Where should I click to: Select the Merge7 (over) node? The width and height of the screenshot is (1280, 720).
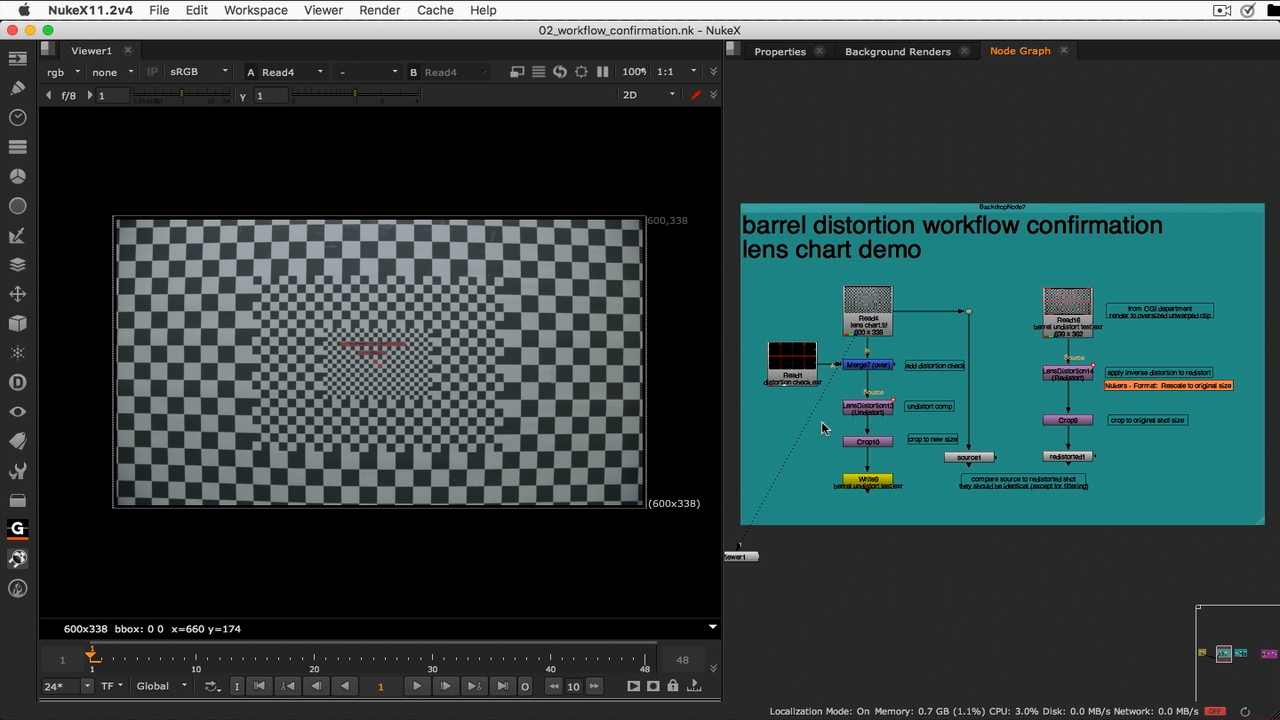(868, 365)
